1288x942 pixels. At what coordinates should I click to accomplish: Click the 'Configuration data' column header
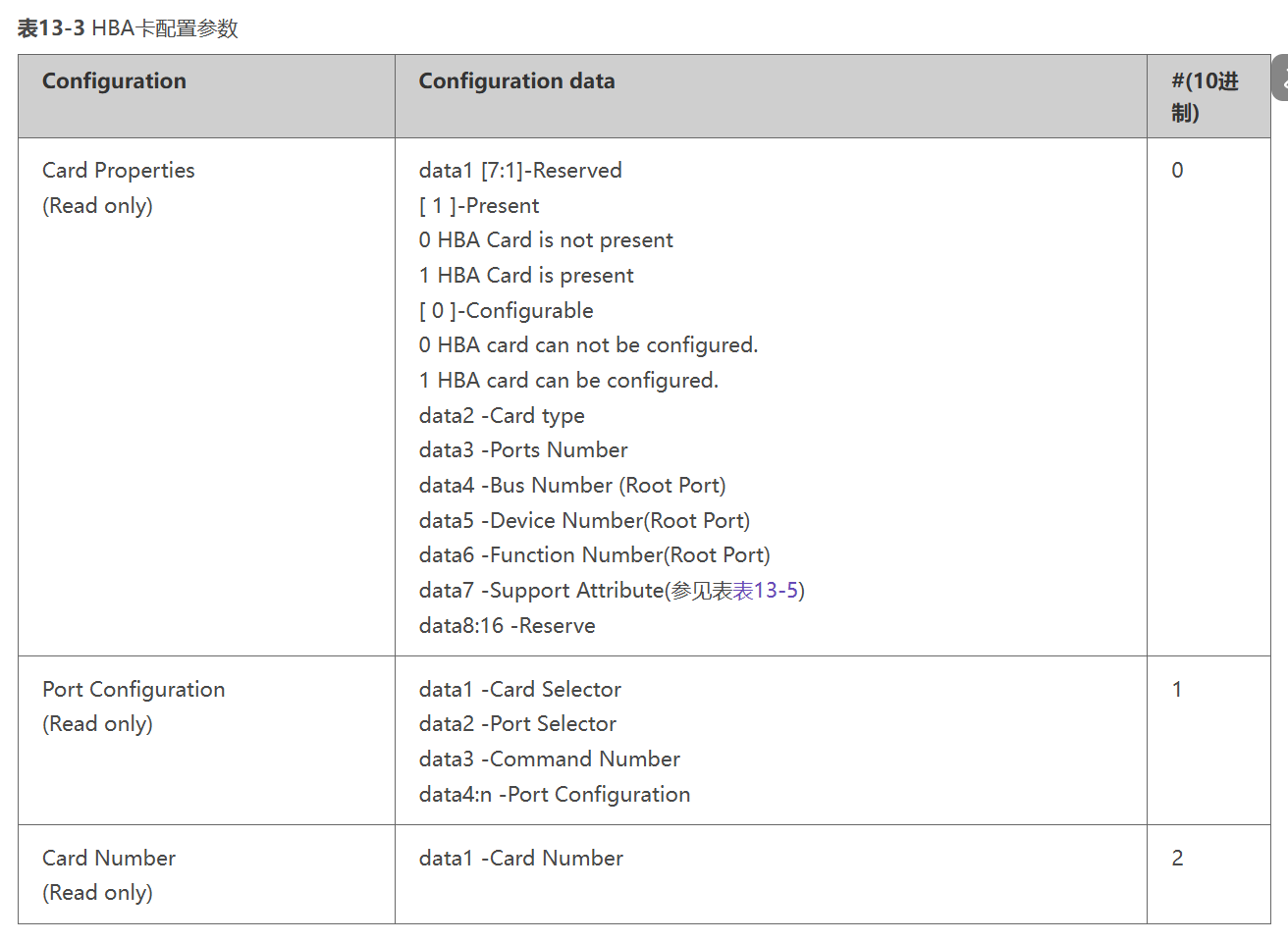pyautogui.click(x=516, y=81)
